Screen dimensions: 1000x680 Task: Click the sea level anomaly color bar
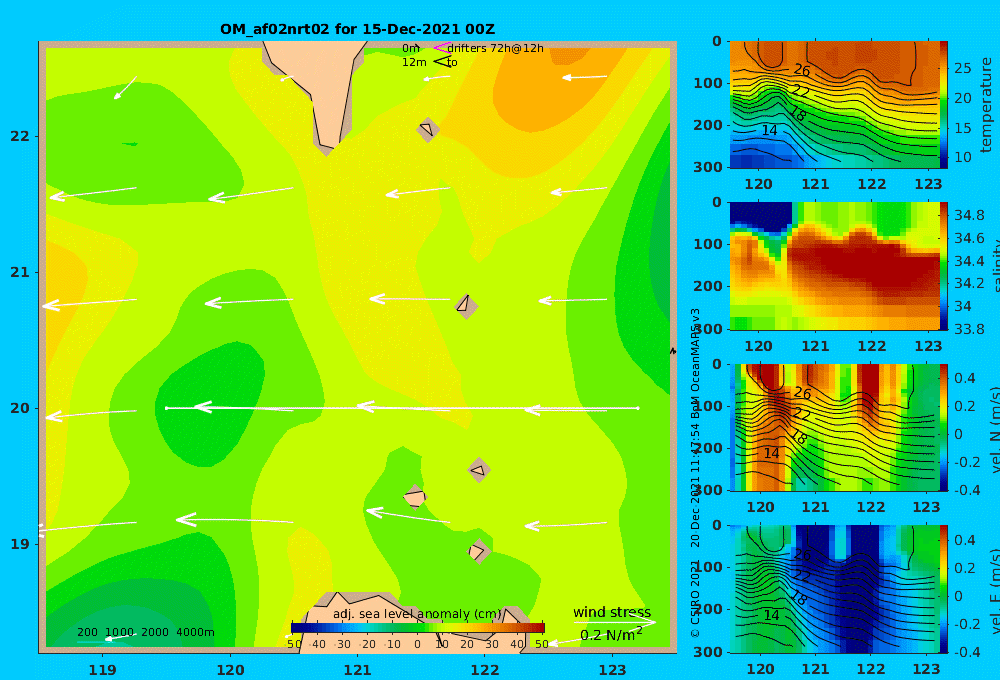[417, 628]
